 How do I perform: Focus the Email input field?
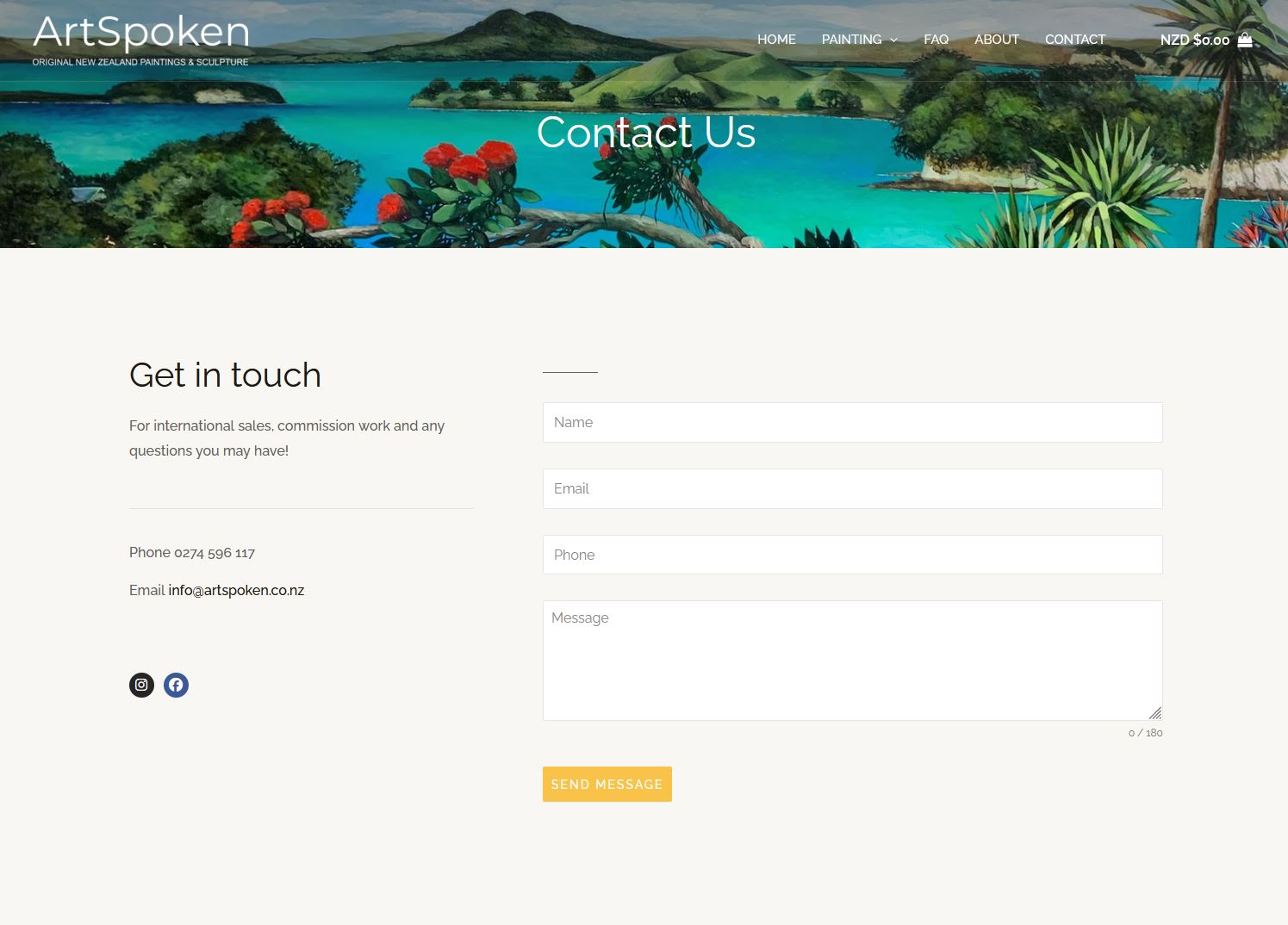852,488
